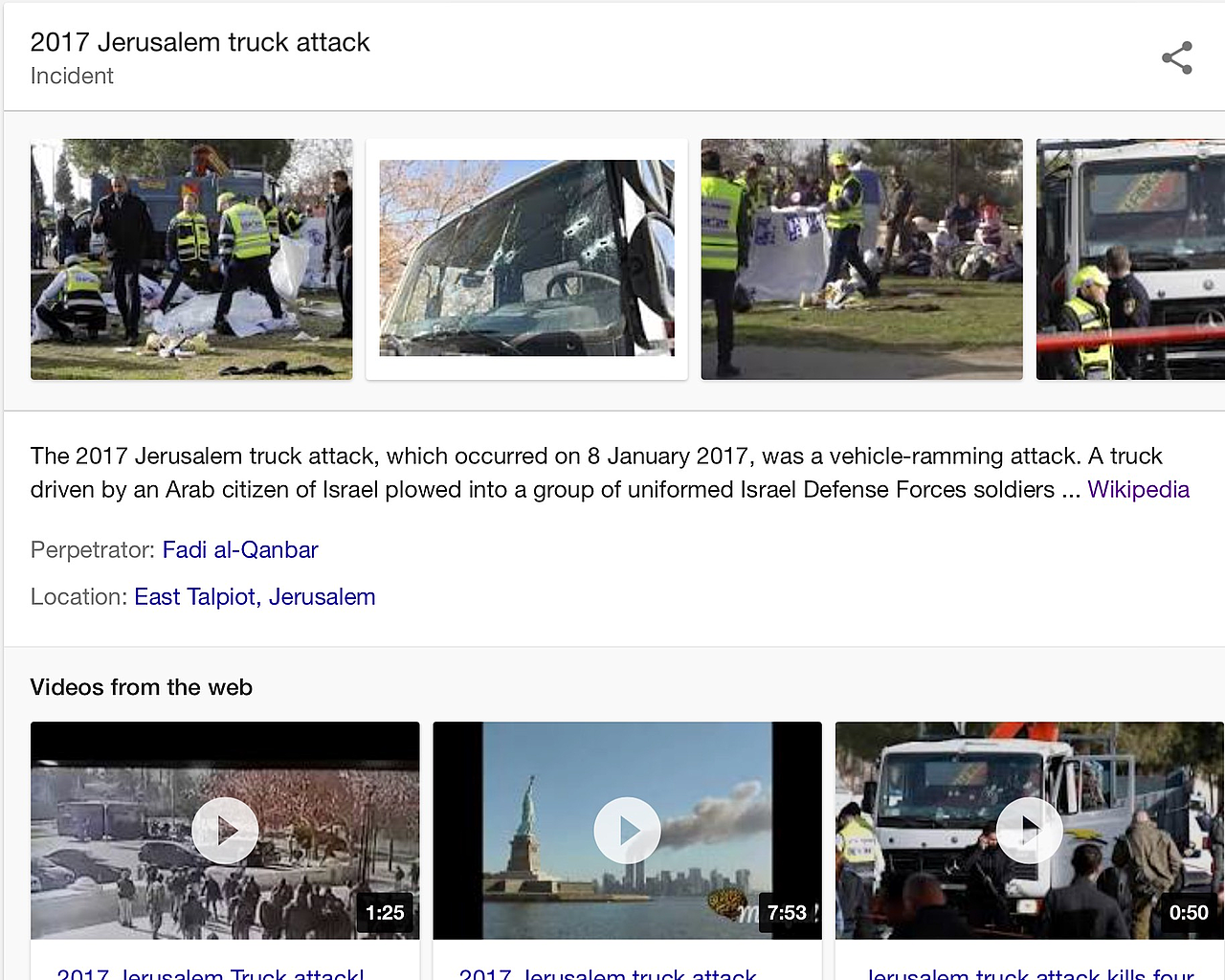Click 'Jerusalem truck attack kills four' video title

[1030, 972]
